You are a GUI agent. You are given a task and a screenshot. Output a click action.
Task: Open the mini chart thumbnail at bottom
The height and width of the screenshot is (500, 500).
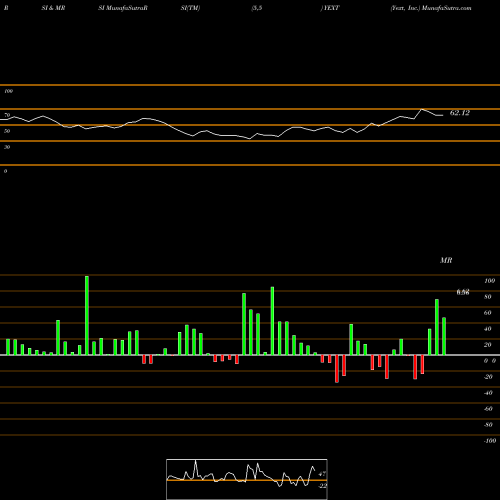coord(247,479)
